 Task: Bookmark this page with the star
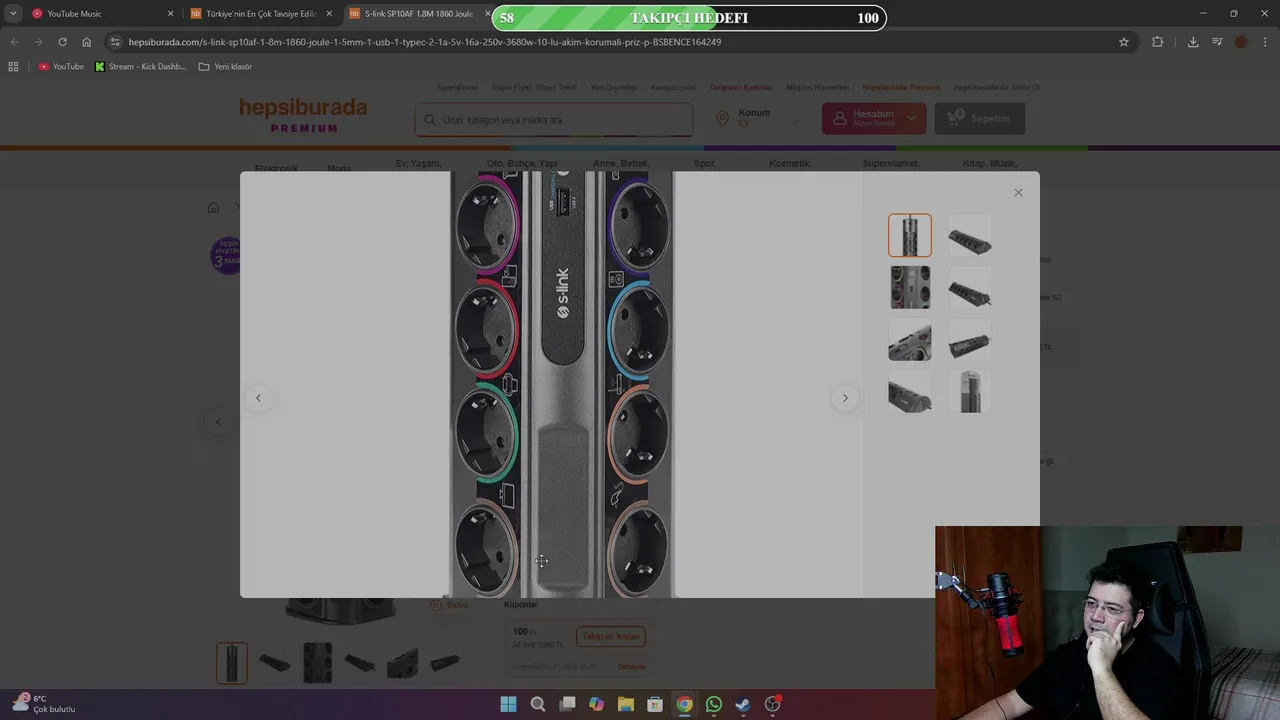(1124, 42)
